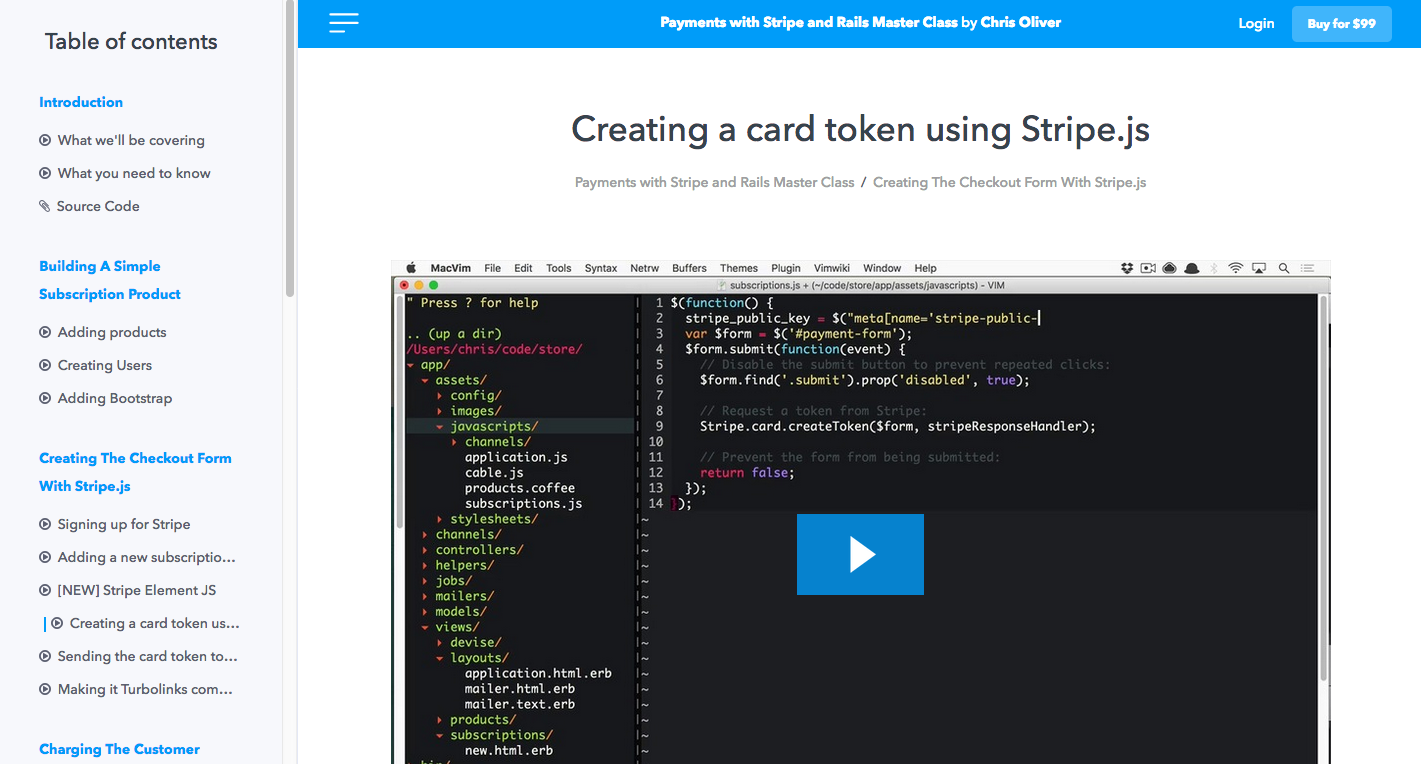
Task: Open the Chris Oliver author link
Action: click(1021, 22)
